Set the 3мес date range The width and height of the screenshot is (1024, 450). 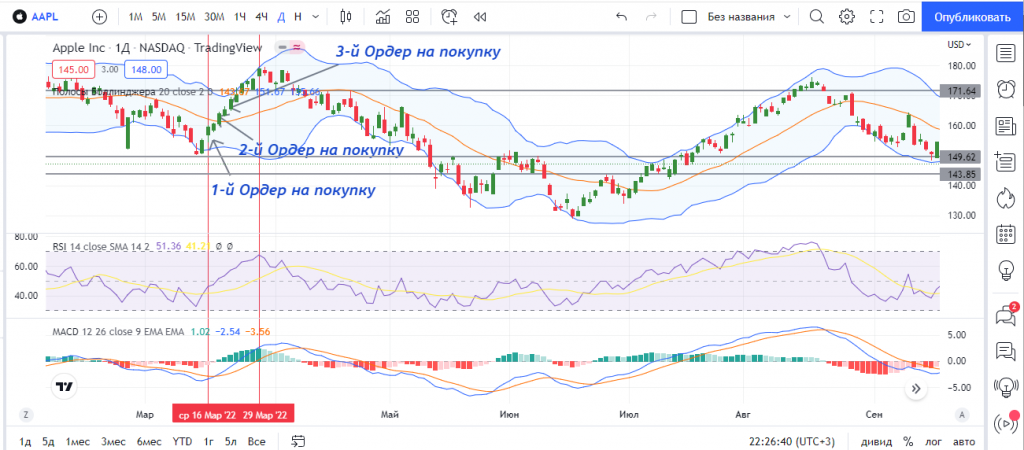[x=114, y=442]
